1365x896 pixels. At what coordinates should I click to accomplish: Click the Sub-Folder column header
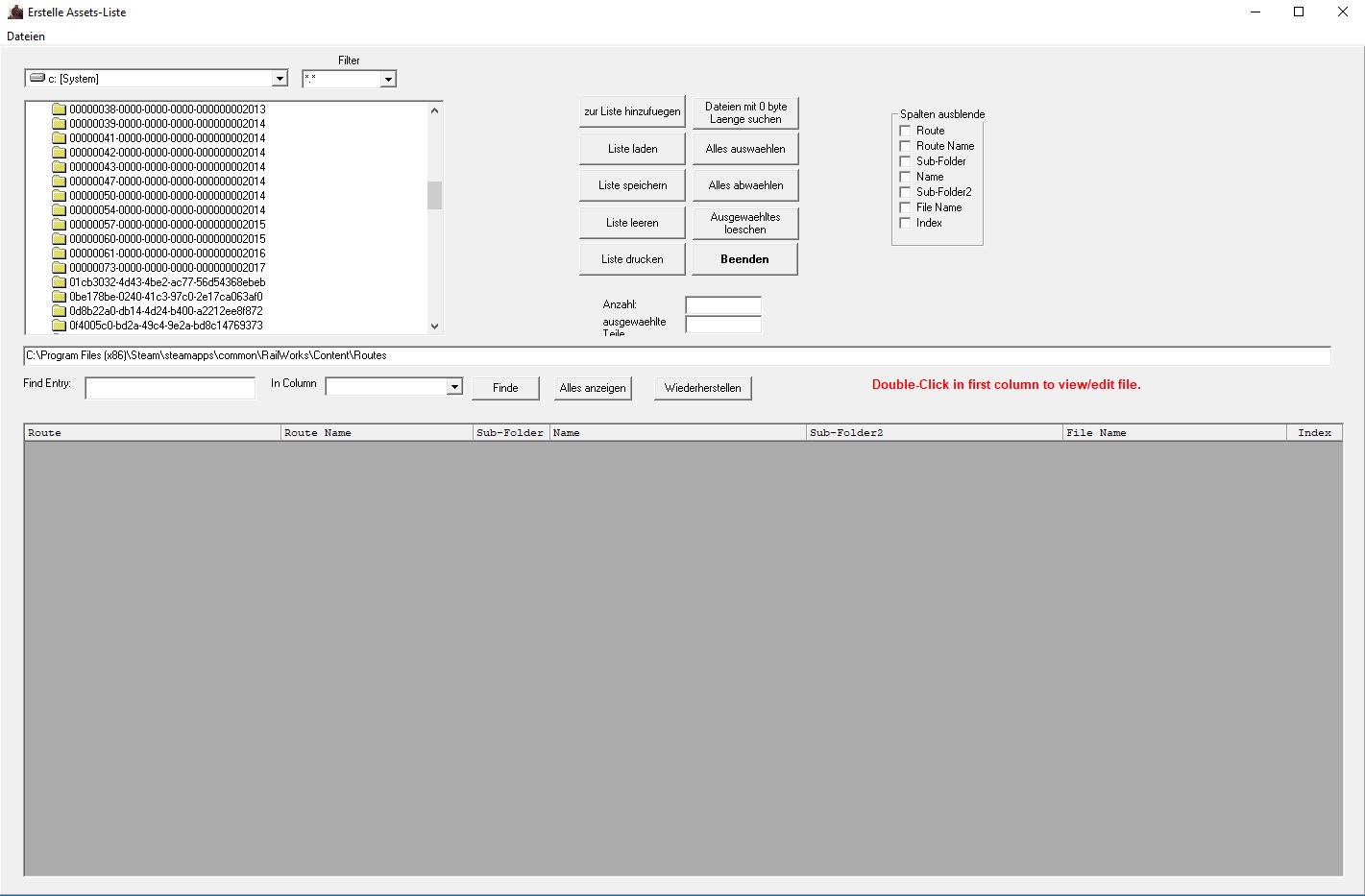click(x=511, y=433)
